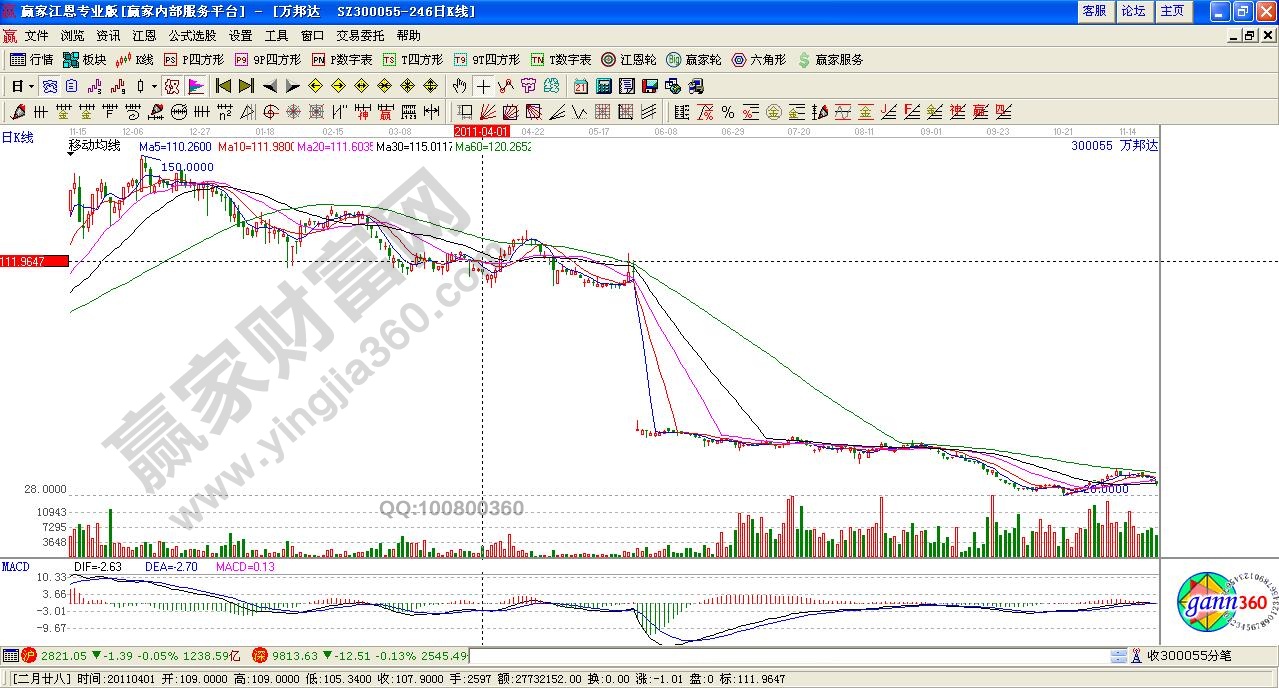This screenshot has height=688, width=1279.
Task: Open the 六角形 hexagon tool
Action: coord(759,60)
